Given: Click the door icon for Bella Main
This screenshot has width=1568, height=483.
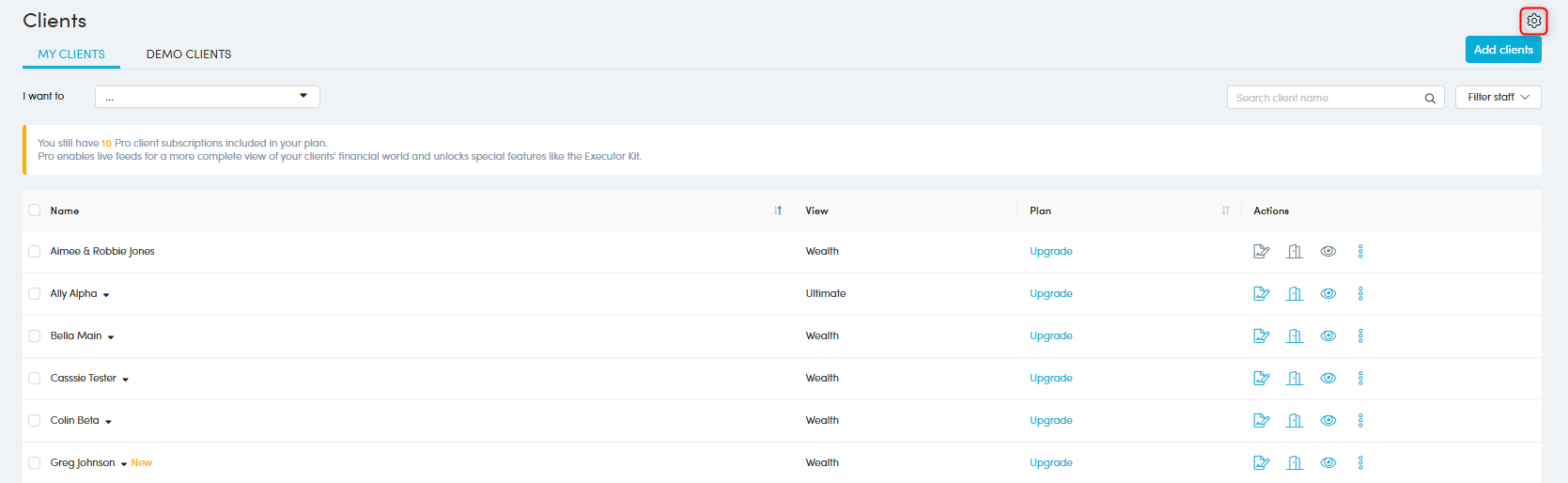Looking at the screenshot, I should point(1295,335).
